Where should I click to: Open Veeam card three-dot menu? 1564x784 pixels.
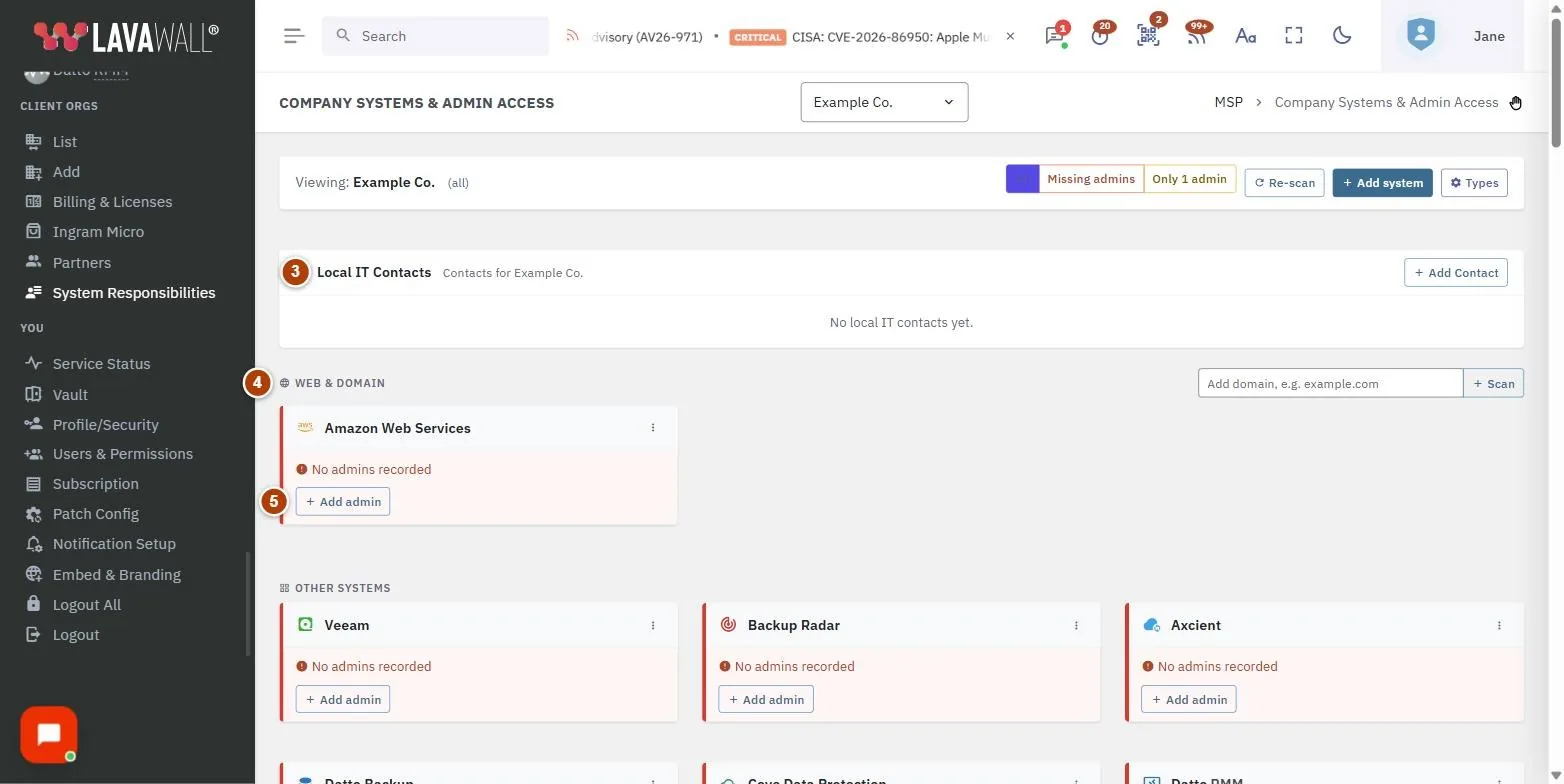653,625
